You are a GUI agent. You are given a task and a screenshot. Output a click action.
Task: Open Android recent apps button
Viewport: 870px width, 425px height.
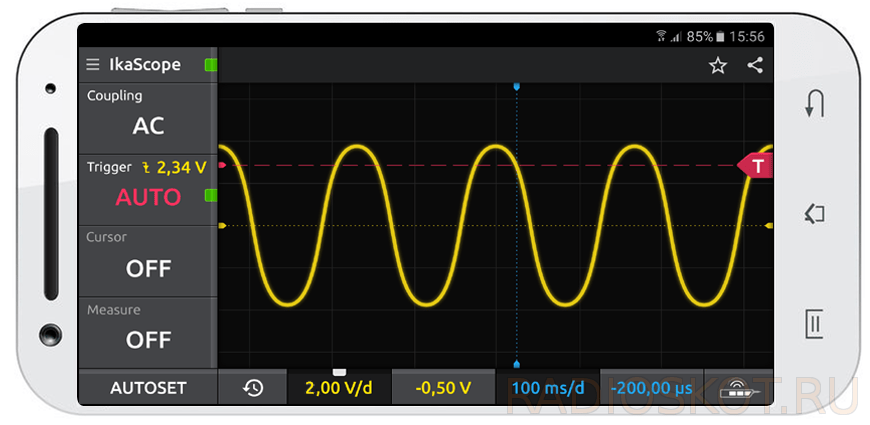(x=815, y=323)
